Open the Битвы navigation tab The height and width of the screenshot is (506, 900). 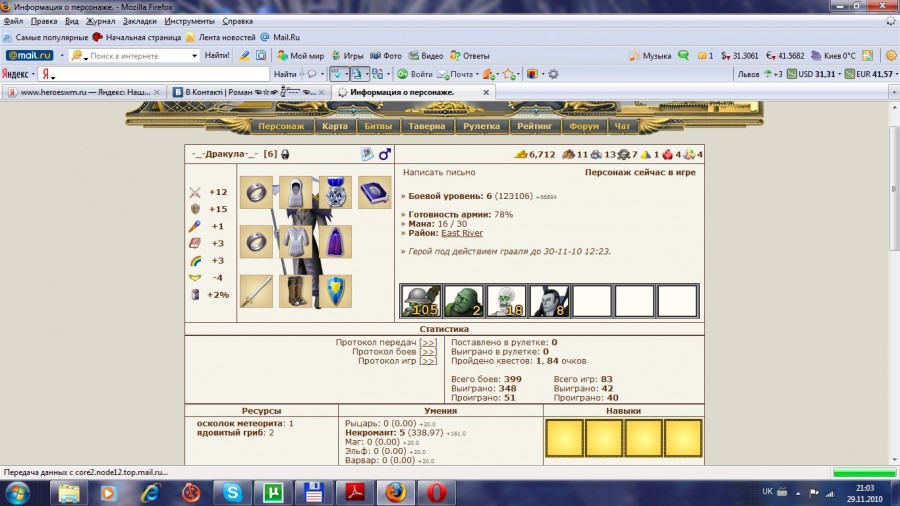378,126
